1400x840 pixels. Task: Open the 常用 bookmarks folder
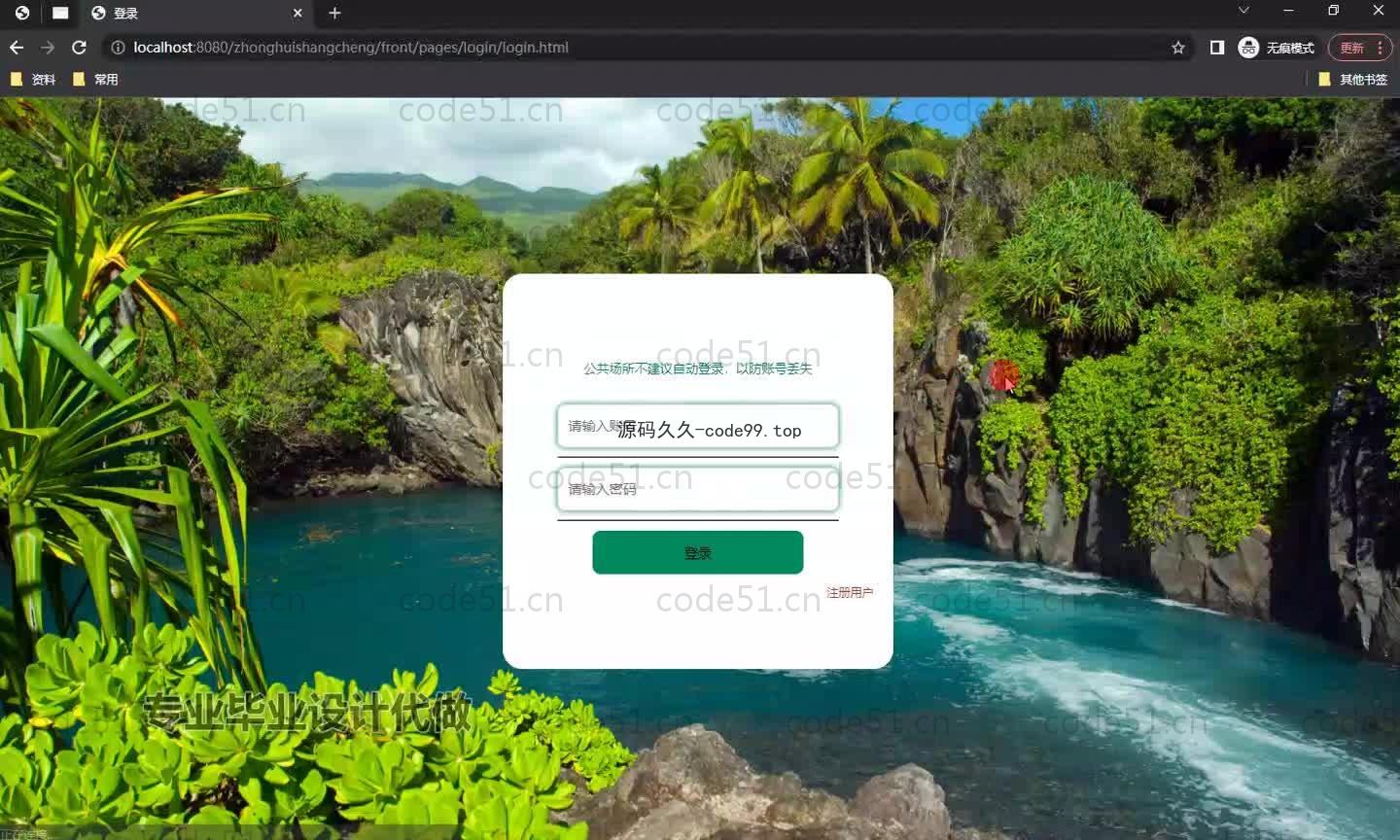[95, 80]
